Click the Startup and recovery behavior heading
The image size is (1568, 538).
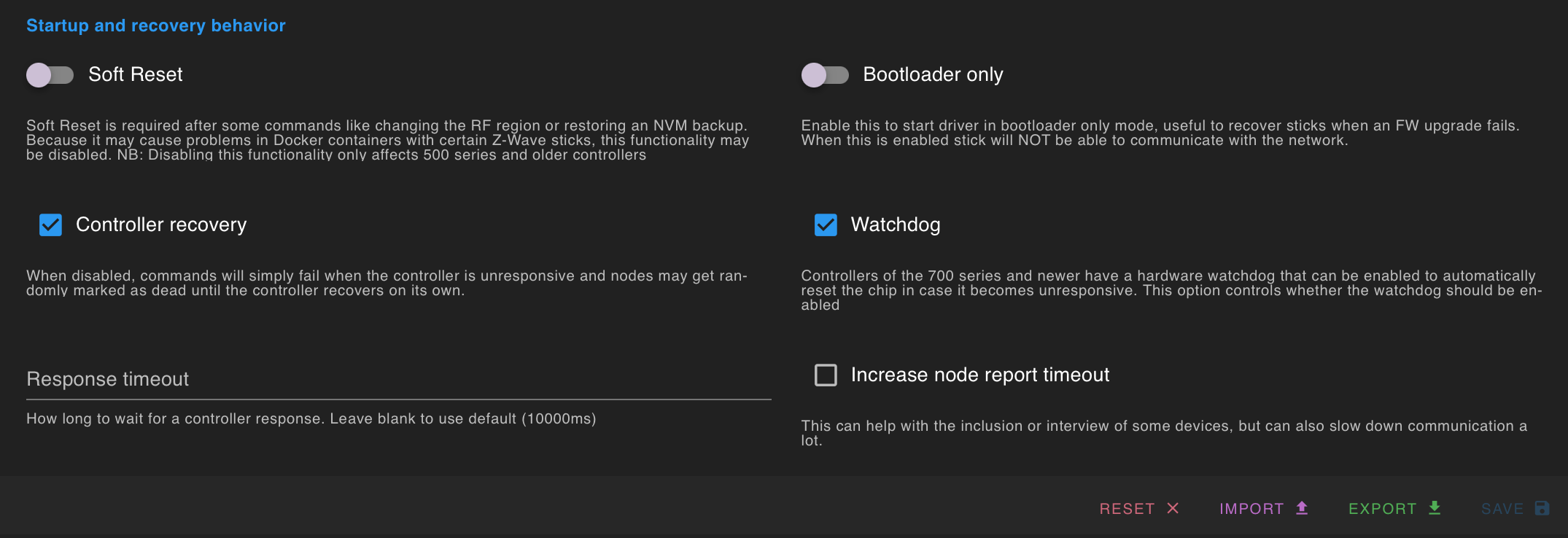[x=156, y=26]
